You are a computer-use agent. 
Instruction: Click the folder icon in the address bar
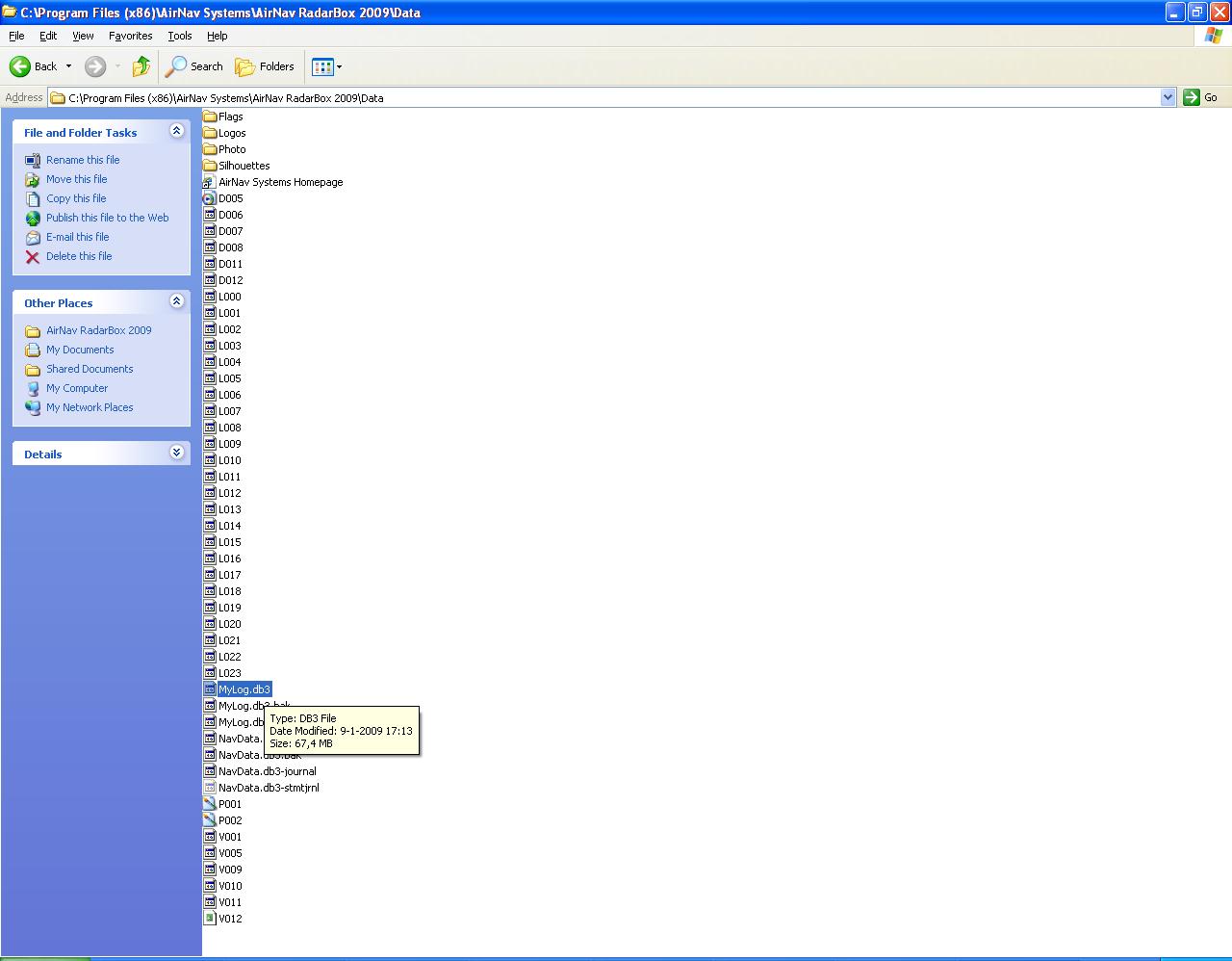point(58,97)
